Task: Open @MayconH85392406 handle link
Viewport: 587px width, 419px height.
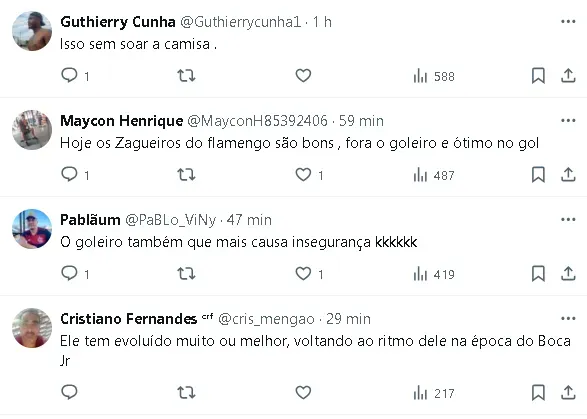Action: coord(257,121)
